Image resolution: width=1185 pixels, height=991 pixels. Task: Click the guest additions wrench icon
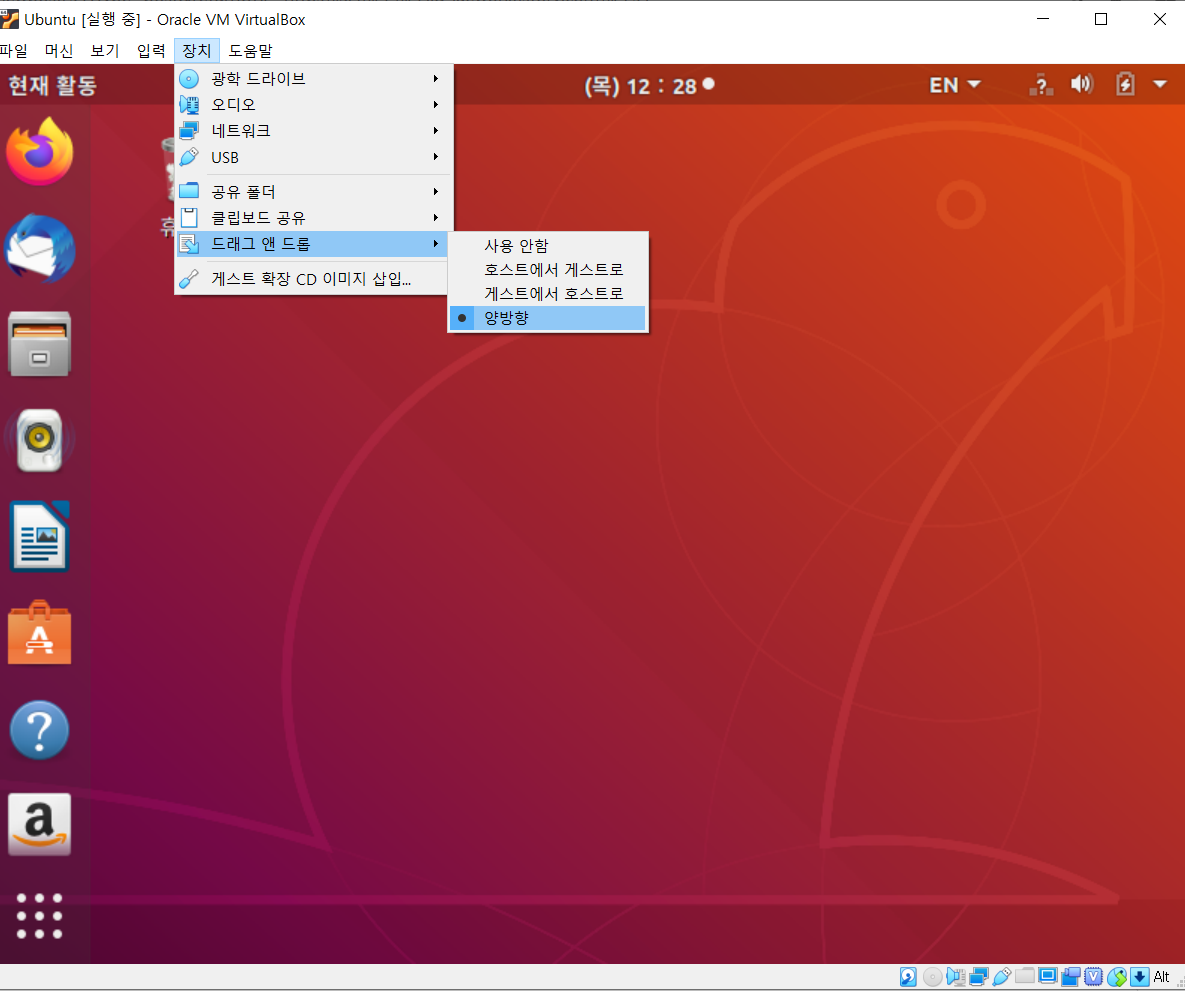pos(189,279)
